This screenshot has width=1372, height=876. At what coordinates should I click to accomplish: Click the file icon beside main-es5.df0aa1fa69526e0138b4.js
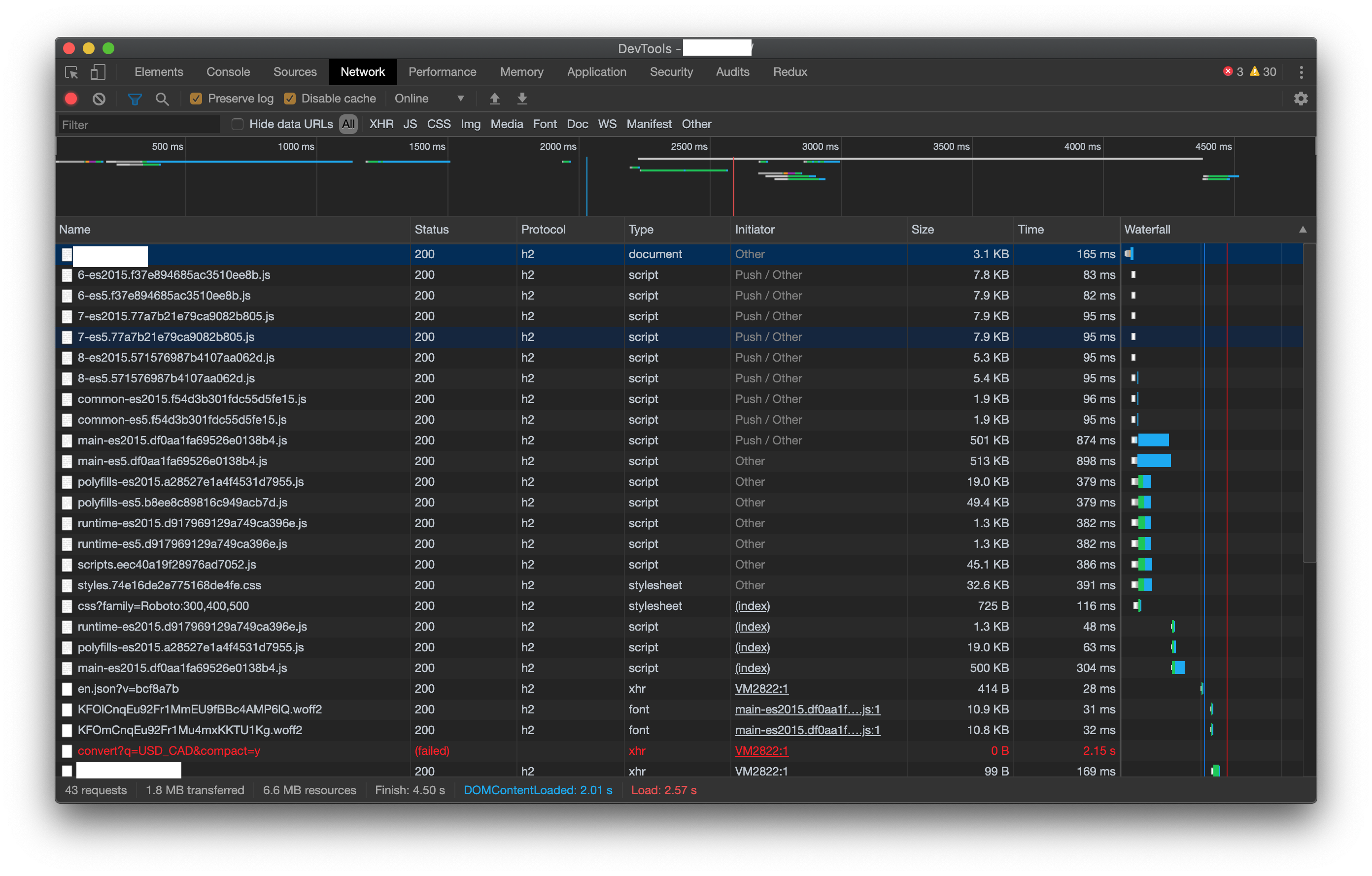(67, 461)
